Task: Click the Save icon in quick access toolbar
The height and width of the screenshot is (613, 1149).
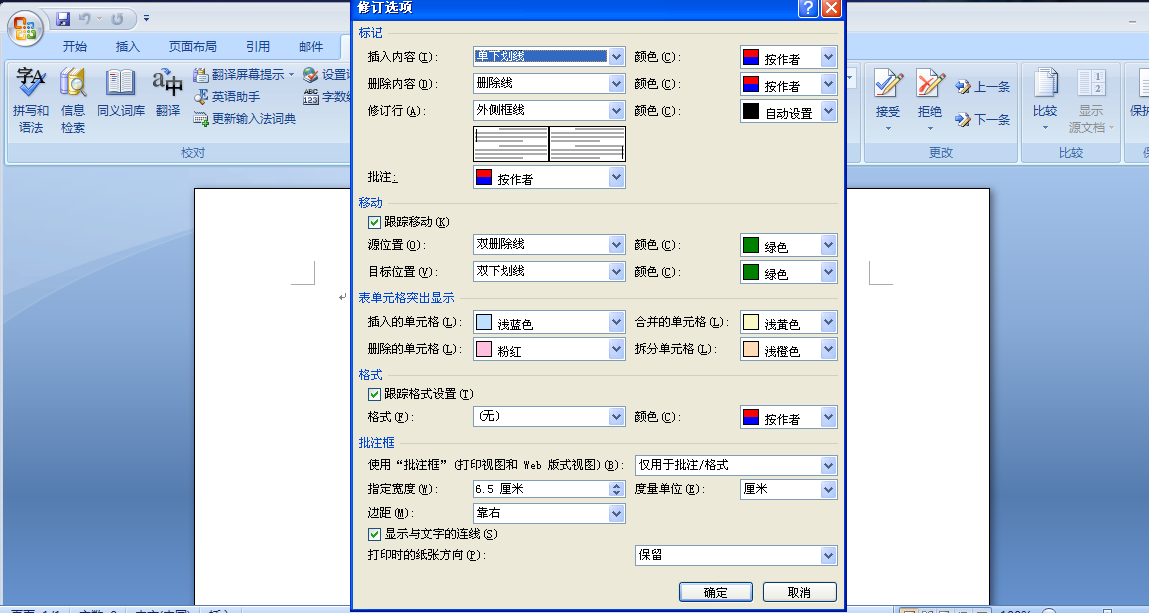Action: click(x=63, y=19)
